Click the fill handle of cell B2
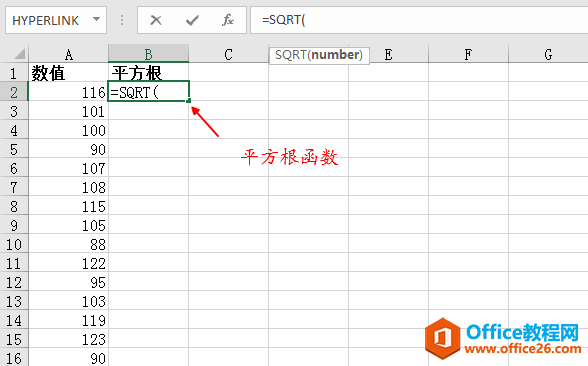Image resolution: width=588 pixels, height=366 pixels. click(x=189, y=100)
